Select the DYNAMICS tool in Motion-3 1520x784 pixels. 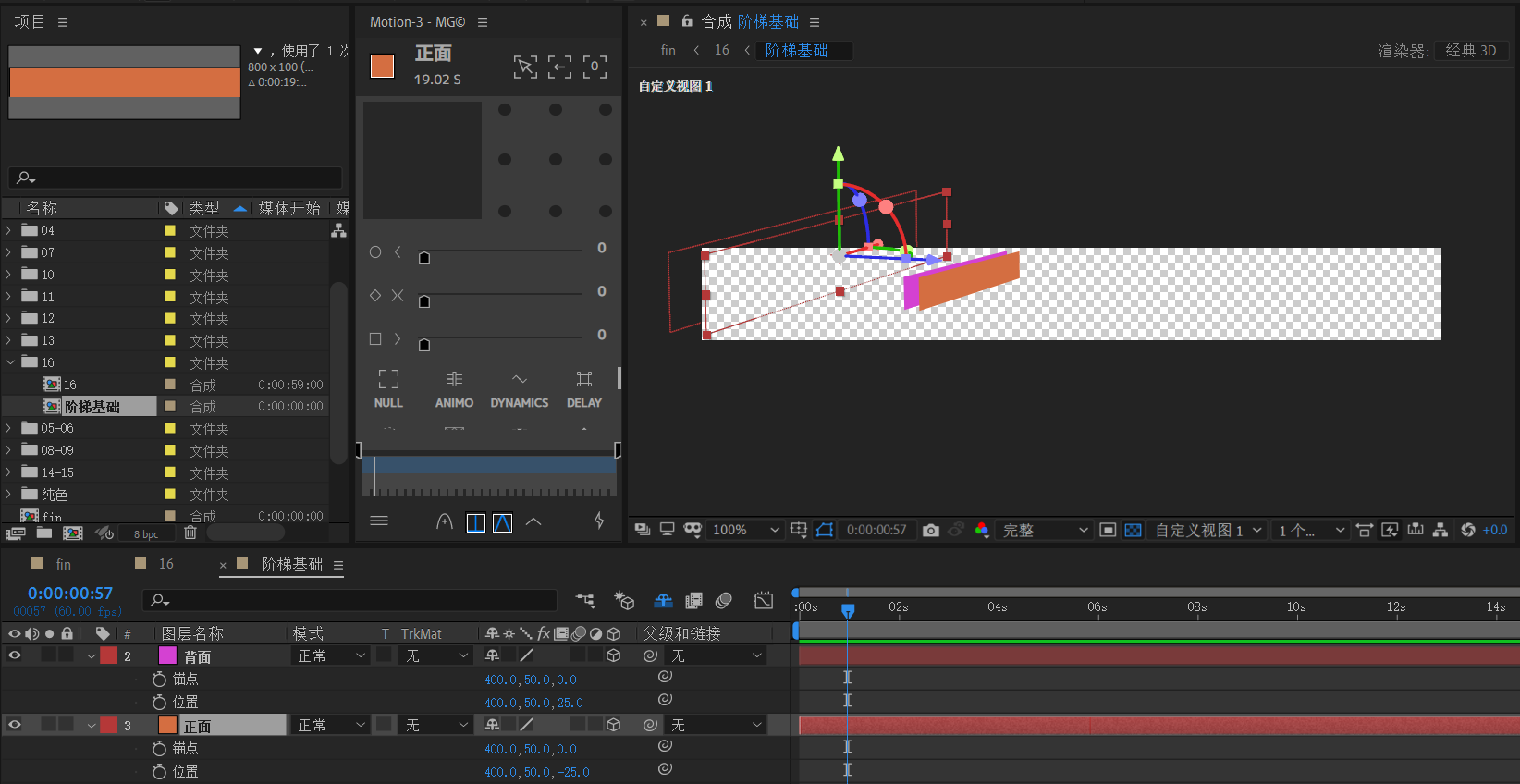[519, 388]
